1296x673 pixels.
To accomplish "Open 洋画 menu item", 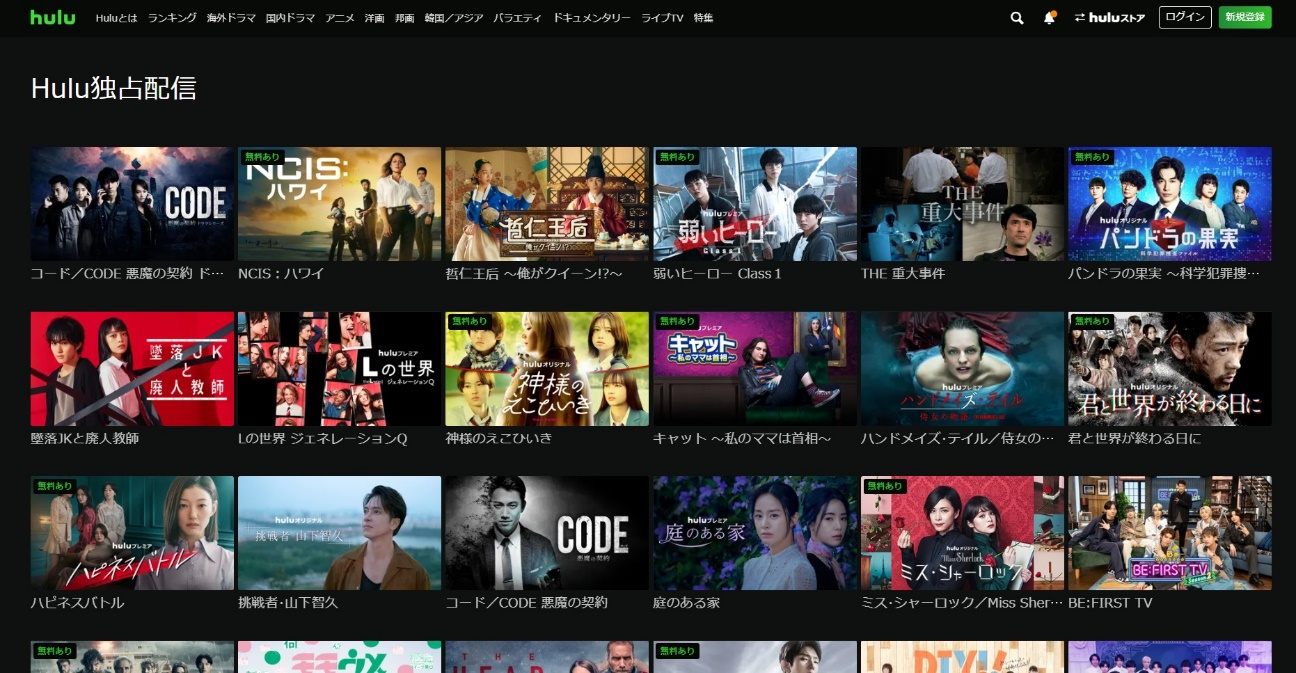I will (375, 18).
